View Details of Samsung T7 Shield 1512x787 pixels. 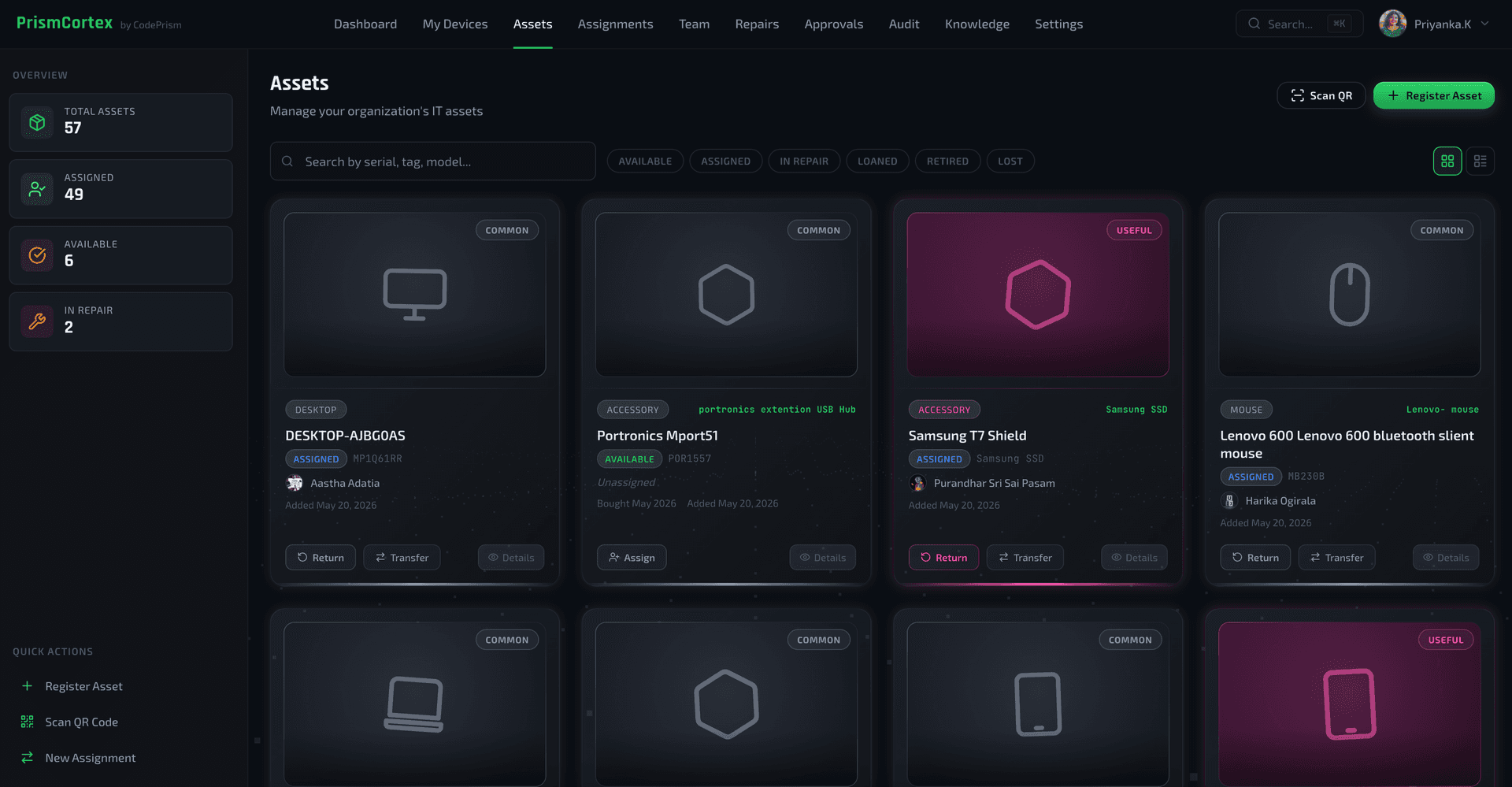(1134, 558)
